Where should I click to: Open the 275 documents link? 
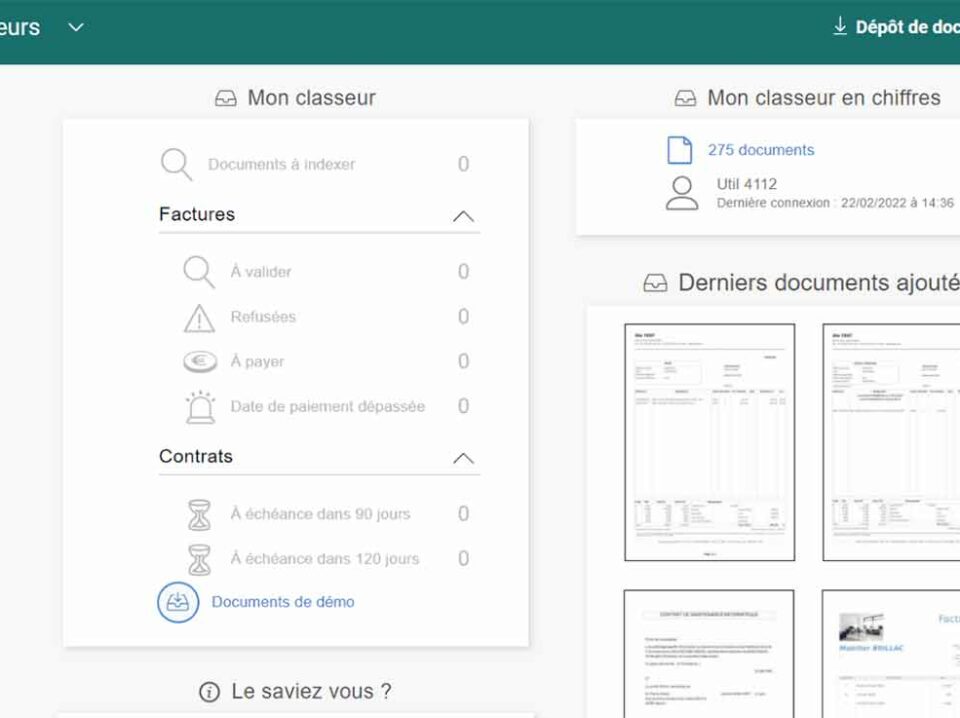click(760, 150)
